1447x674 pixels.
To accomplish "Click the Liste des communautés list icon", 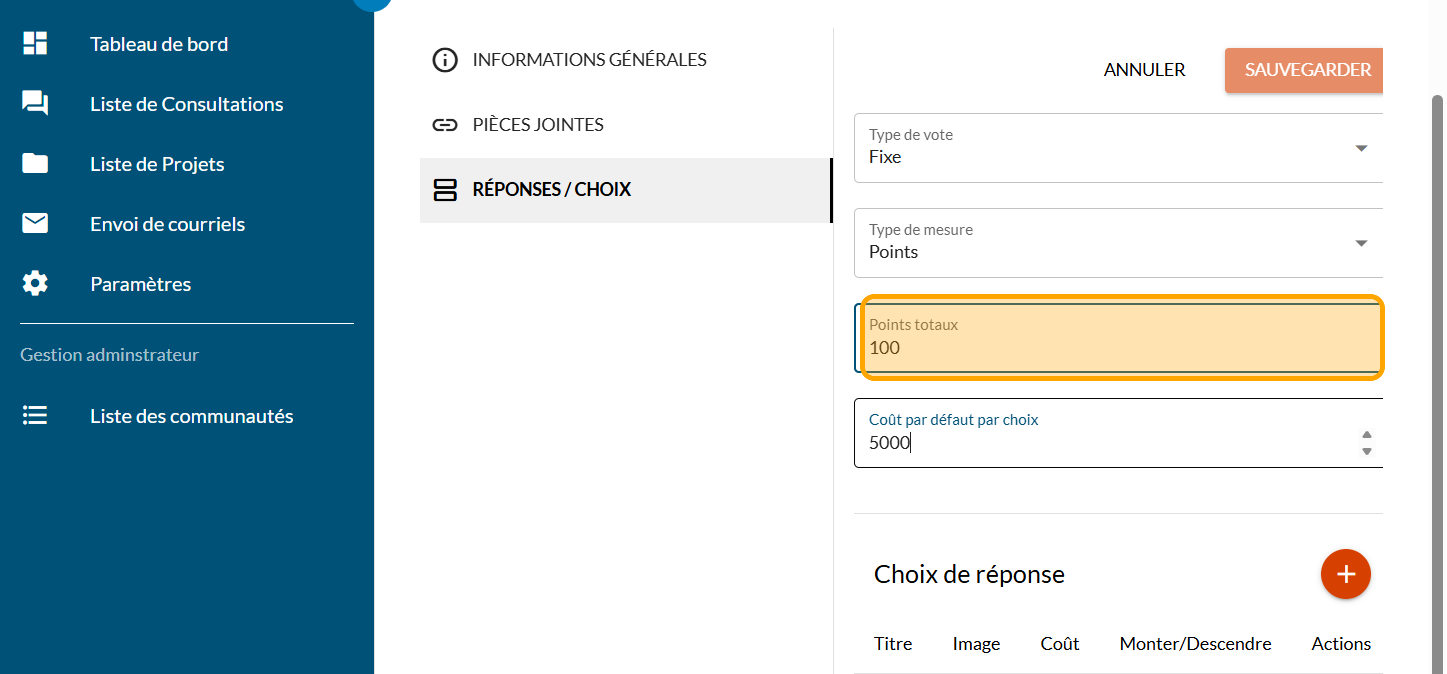I will pos(35,416).
